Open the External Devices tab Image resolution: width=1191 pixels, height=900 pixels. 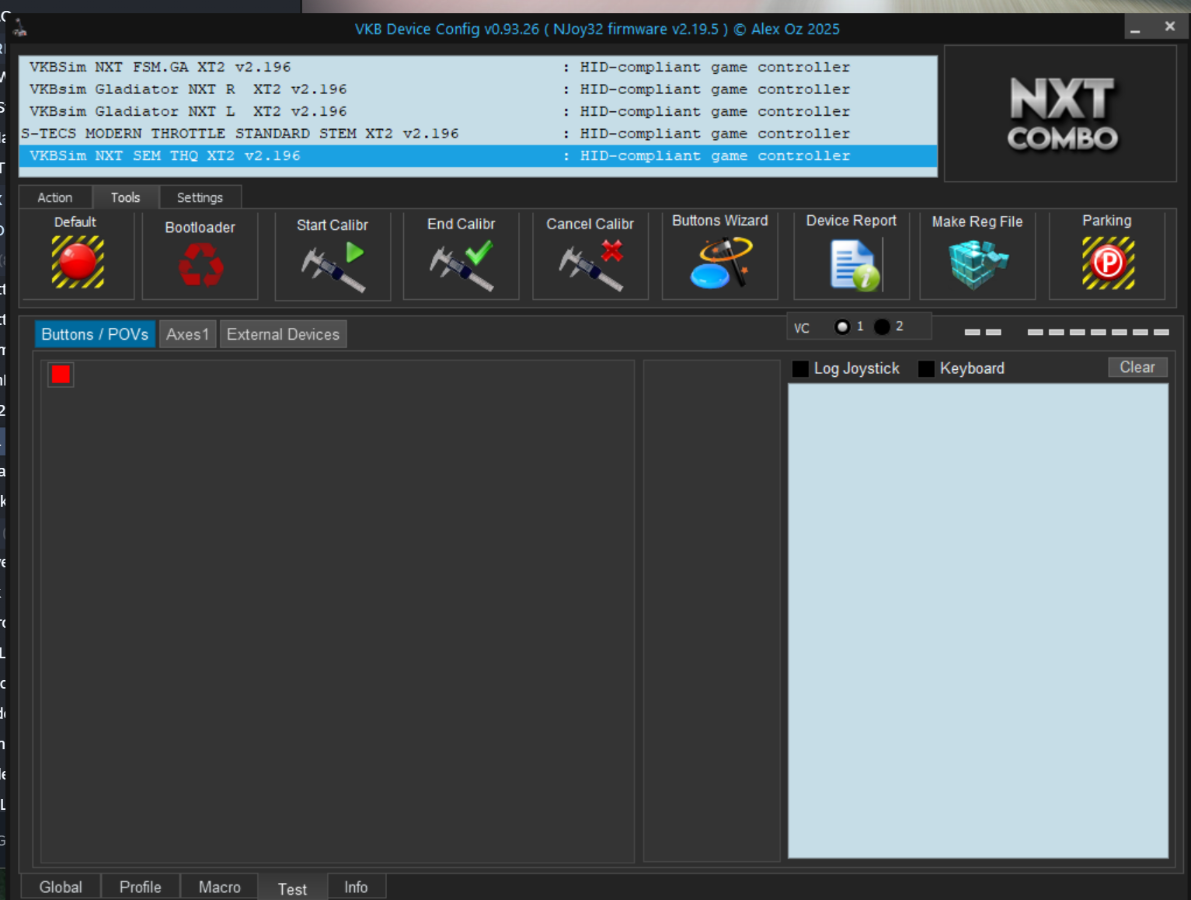point(283,334)
